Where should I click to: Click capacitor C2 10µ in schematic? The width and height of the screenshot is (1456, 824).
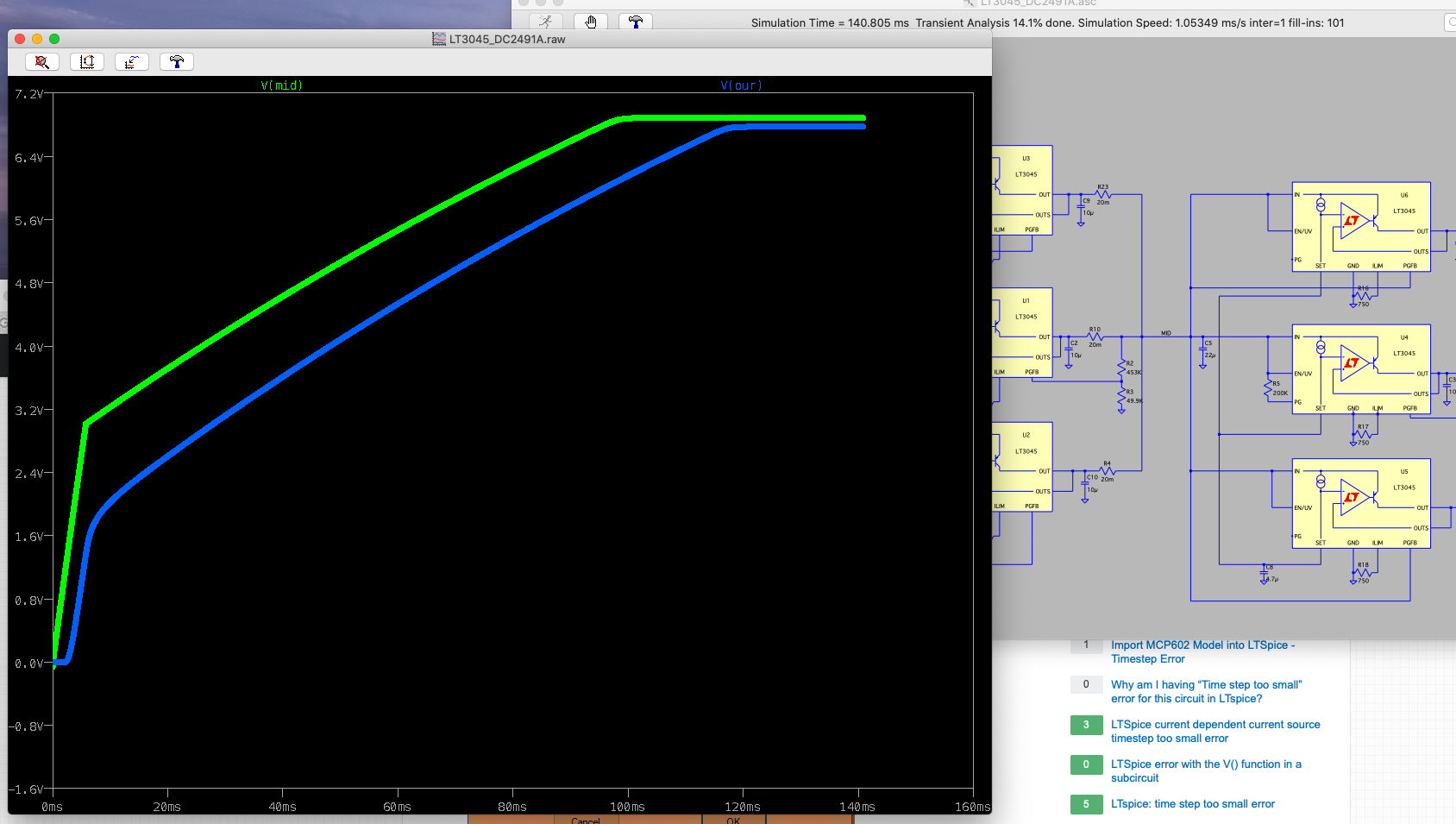pyautogui.click(x=1069, y=349)
